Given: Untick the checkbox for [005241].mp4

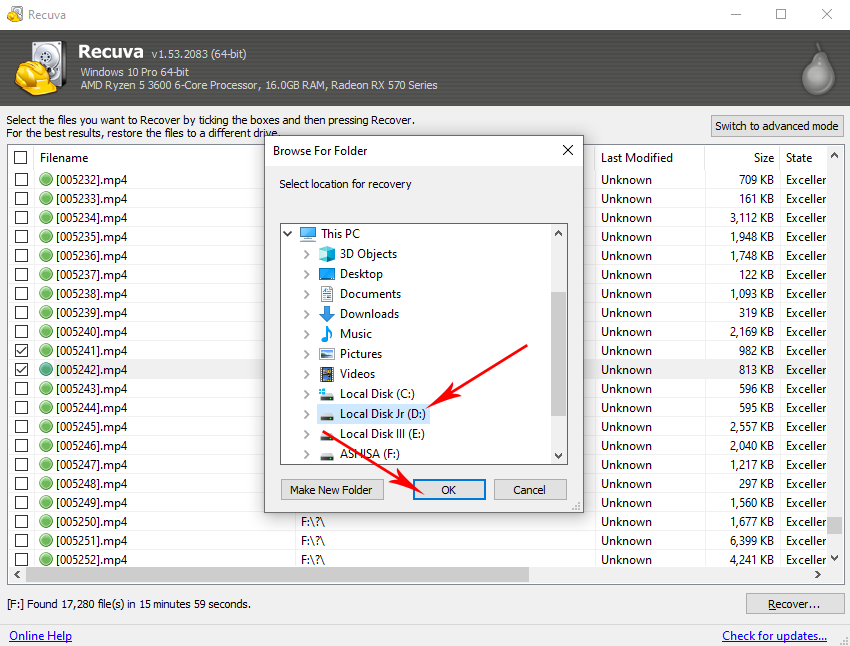Looking at the screenshot, I should [21, 351].
